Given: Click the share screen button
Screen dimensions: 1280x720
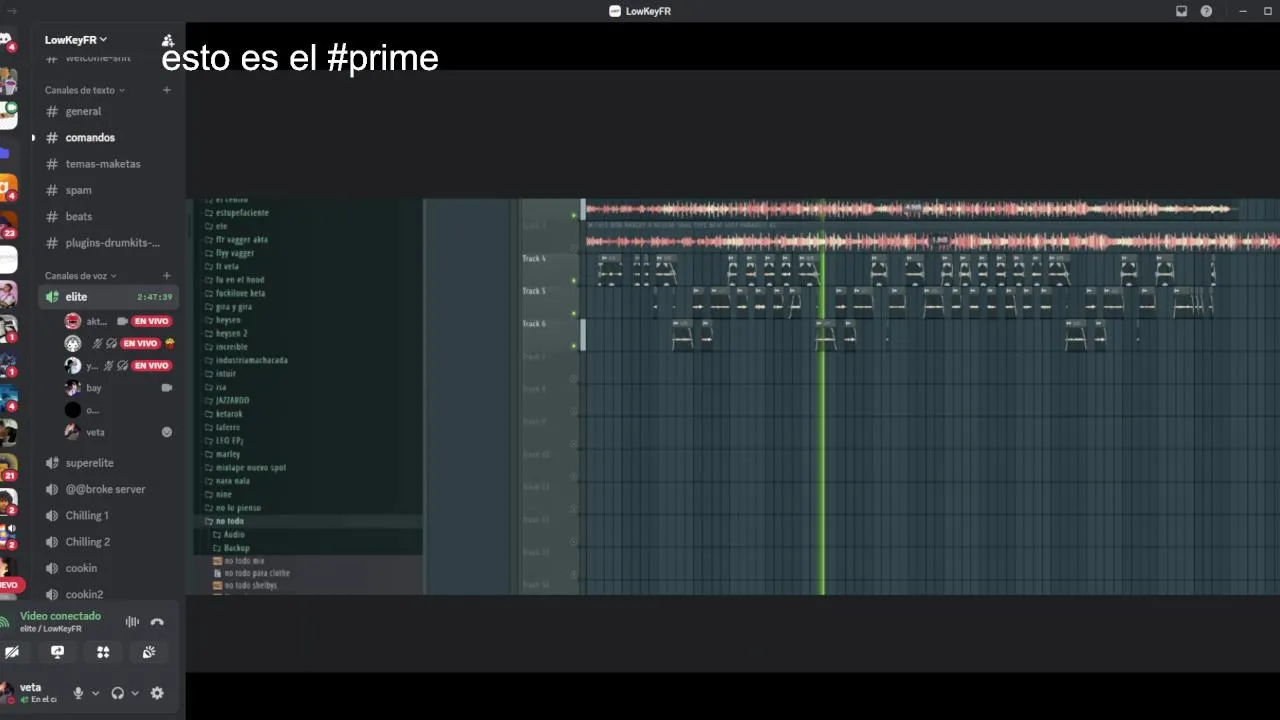Looking at the screenshot, I should coord(57,652).
